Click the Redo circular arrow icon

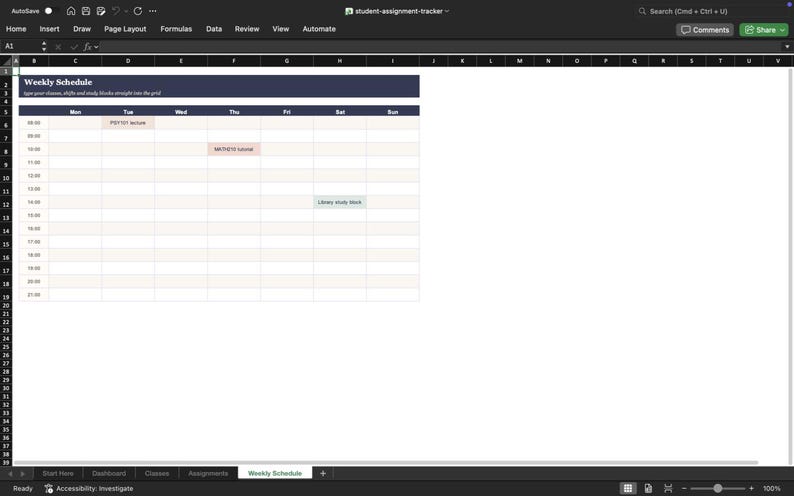click(138, 11)
